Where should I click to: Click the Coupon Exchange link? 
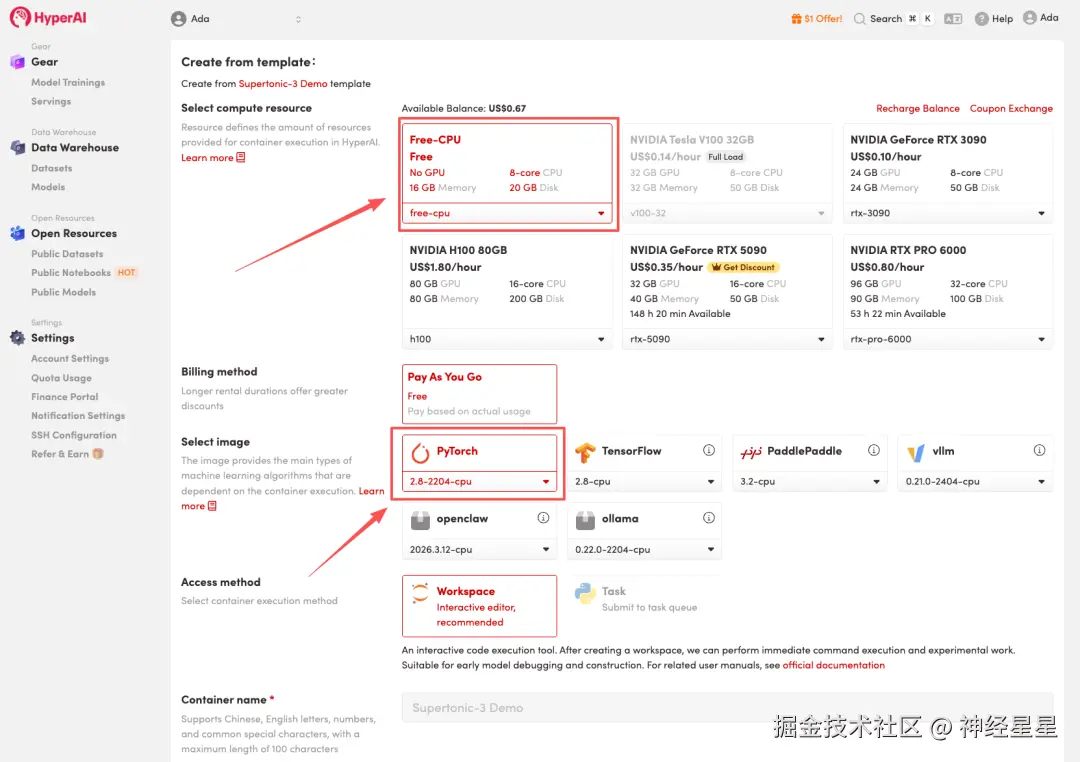point(1011,108)
